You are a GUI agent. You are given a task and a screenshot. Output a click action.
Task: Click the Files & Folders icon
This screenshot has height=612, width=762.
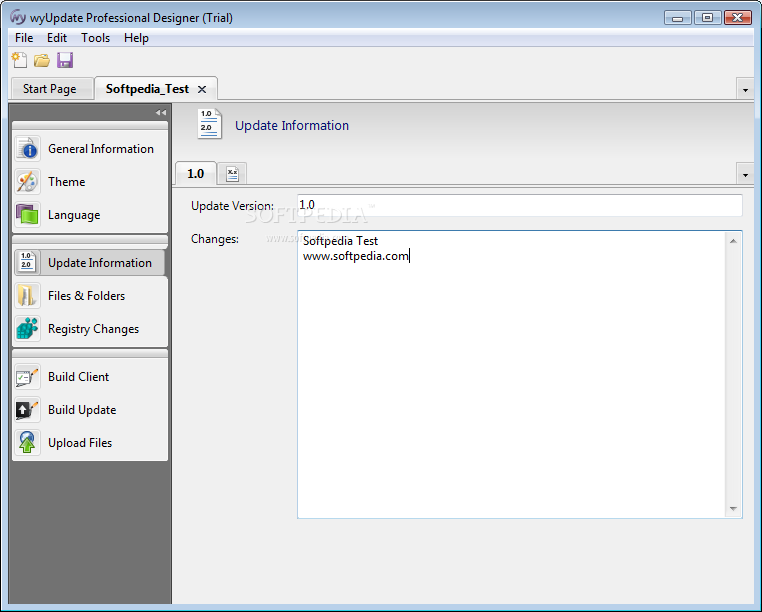(27, 296)
